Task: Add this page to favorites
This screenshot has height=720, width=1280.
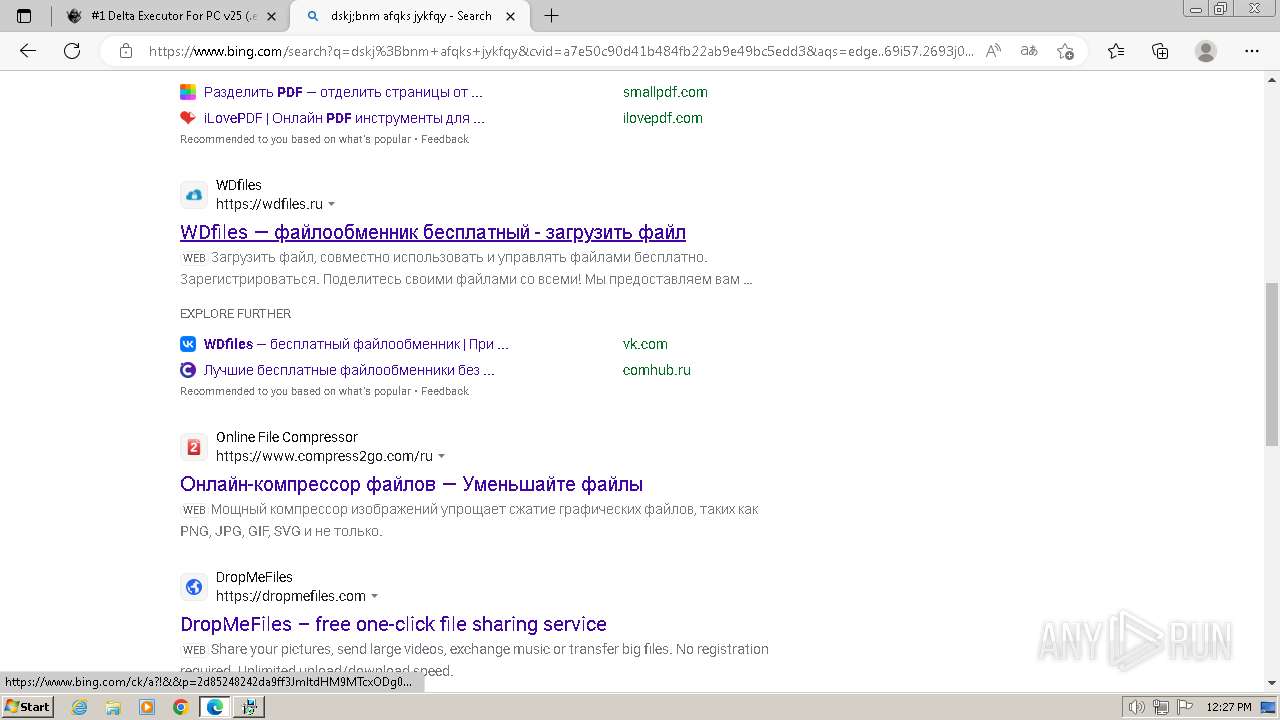Action: (1065, 51)
